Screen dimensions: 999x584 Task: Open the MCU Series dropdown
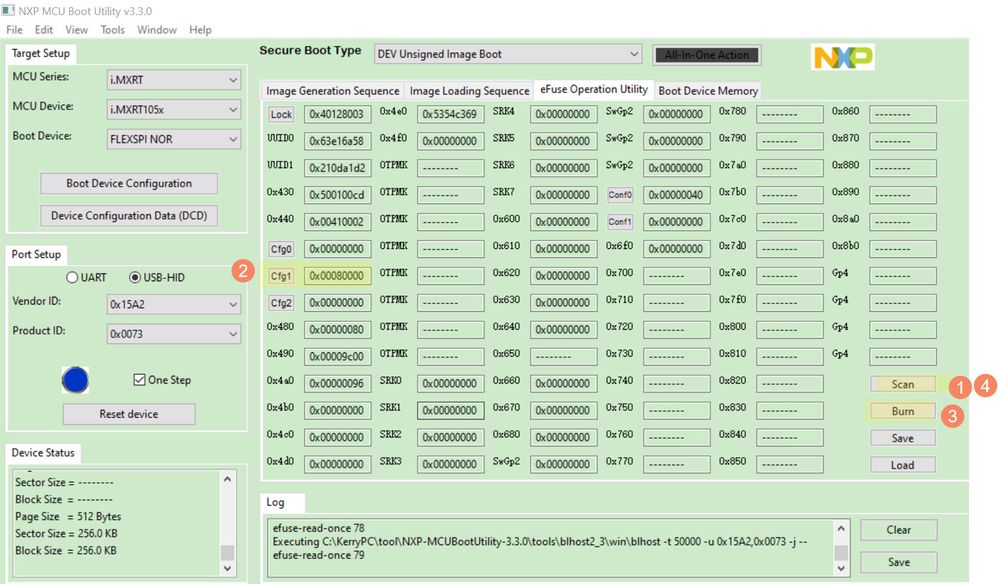pos(174,80)
